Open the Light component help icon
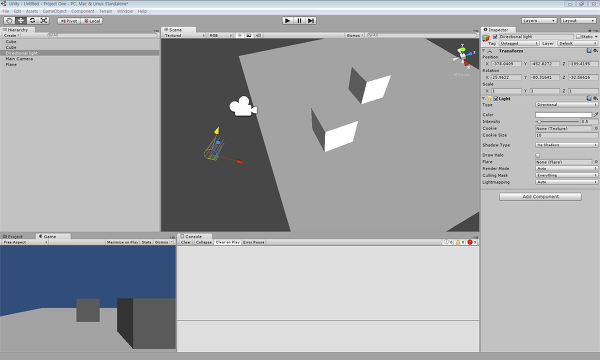 [589, 98]
